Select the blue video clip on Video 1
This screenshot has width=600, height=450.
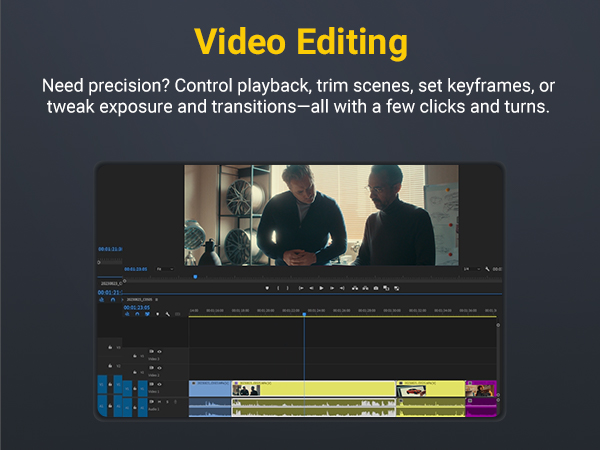tap(210, 388)
